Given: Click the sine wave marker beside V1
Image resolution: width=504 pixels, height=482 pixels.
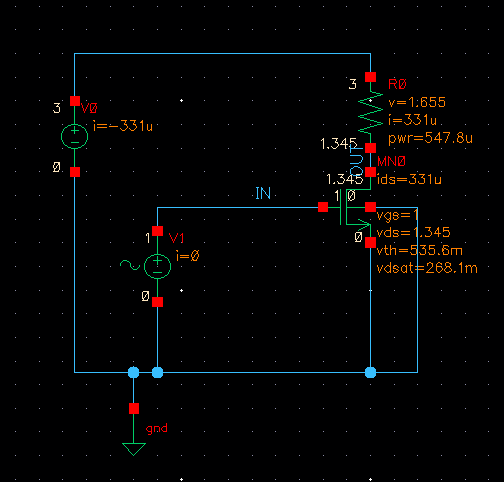Looking at the screenshot, I should click(130, 265).
